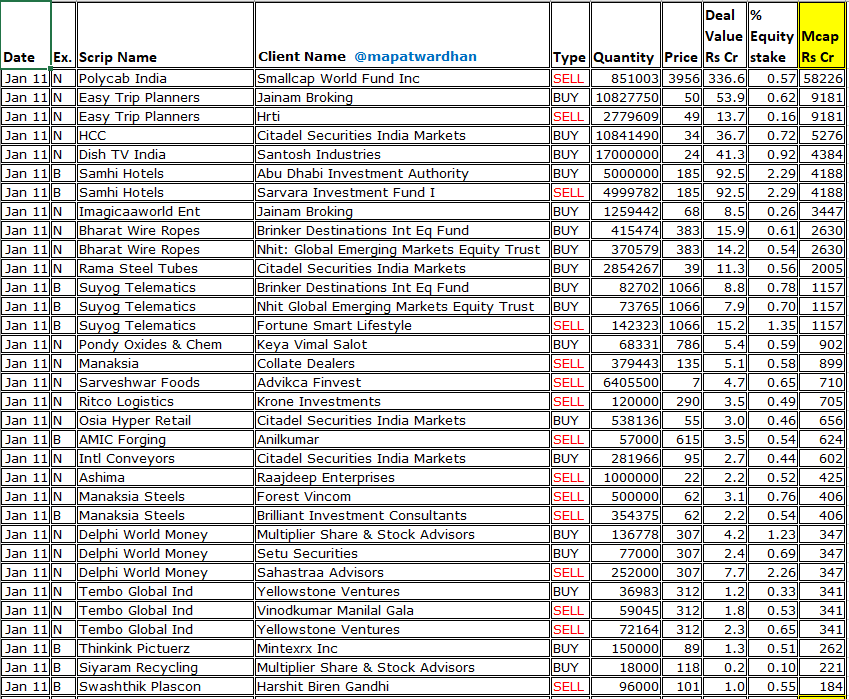
Task: Select 'Advikca Finvest' client cell
Action: (402, 382)
